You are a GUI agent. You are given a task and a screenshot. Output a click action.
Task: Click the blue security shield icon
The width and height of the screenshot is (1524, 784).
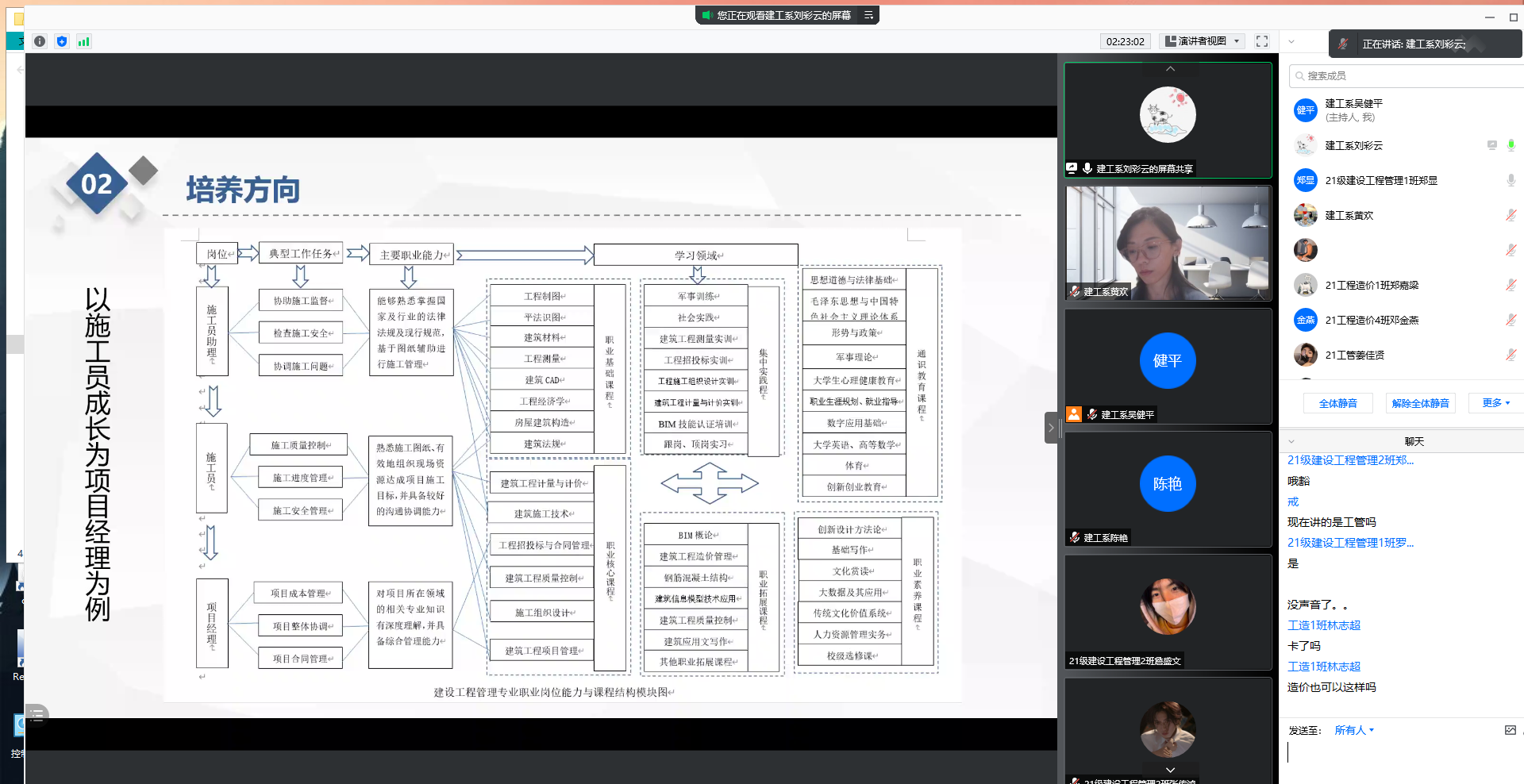[x=62, y=41]
